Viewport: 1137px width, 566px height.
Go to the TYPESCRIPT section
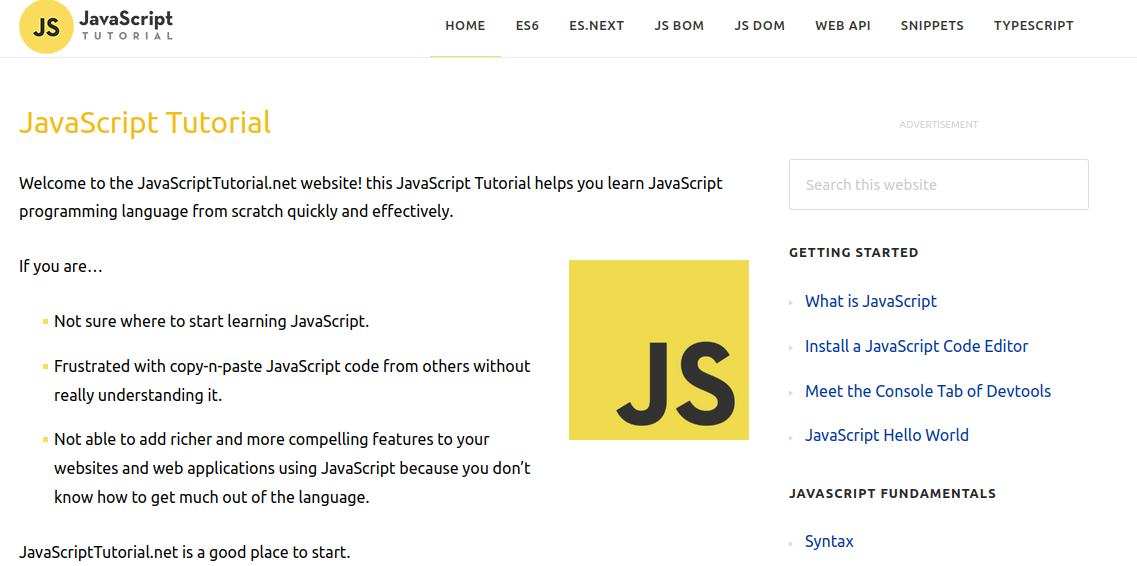tap(1033, 26)
